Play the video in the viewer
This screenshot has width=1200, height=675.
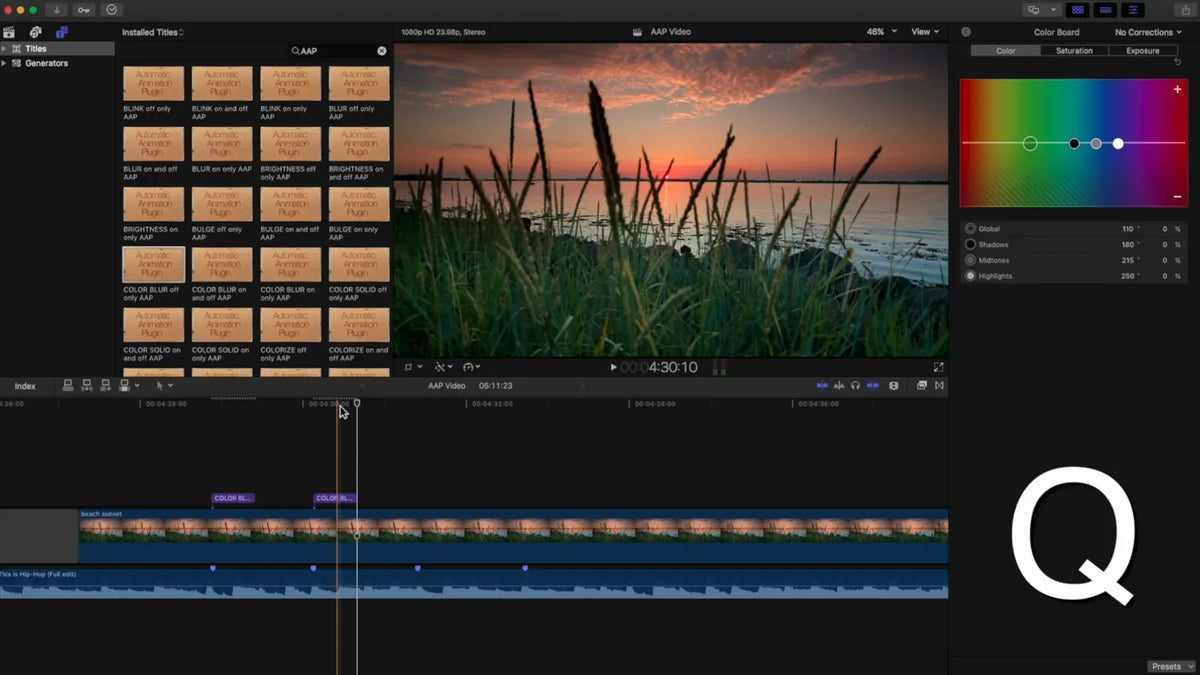613,367
